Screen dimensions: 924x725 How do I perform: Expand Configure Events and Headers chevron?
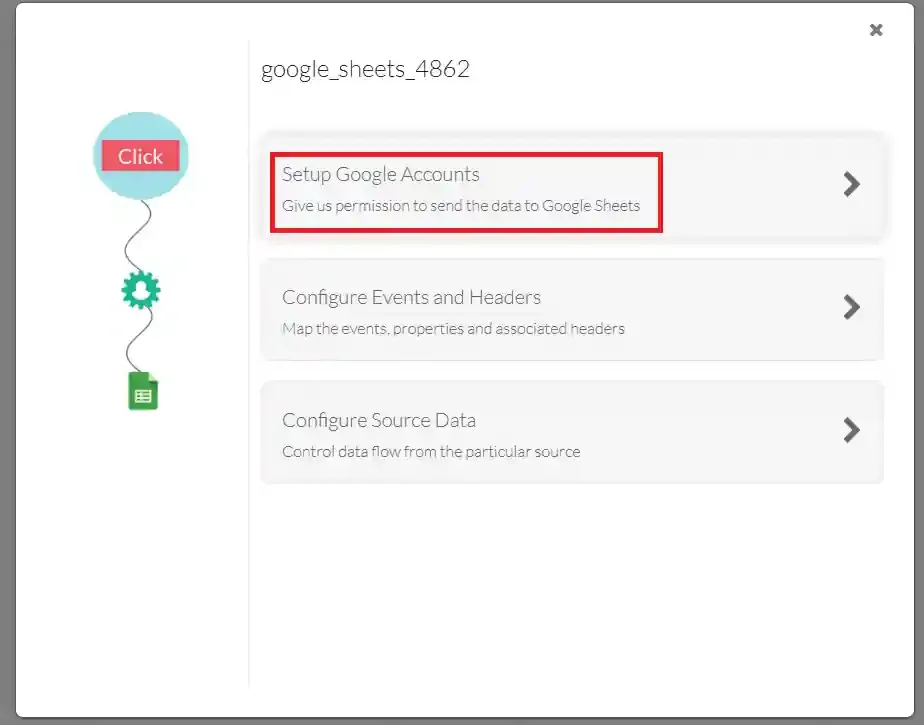click(x=852, y=307)
